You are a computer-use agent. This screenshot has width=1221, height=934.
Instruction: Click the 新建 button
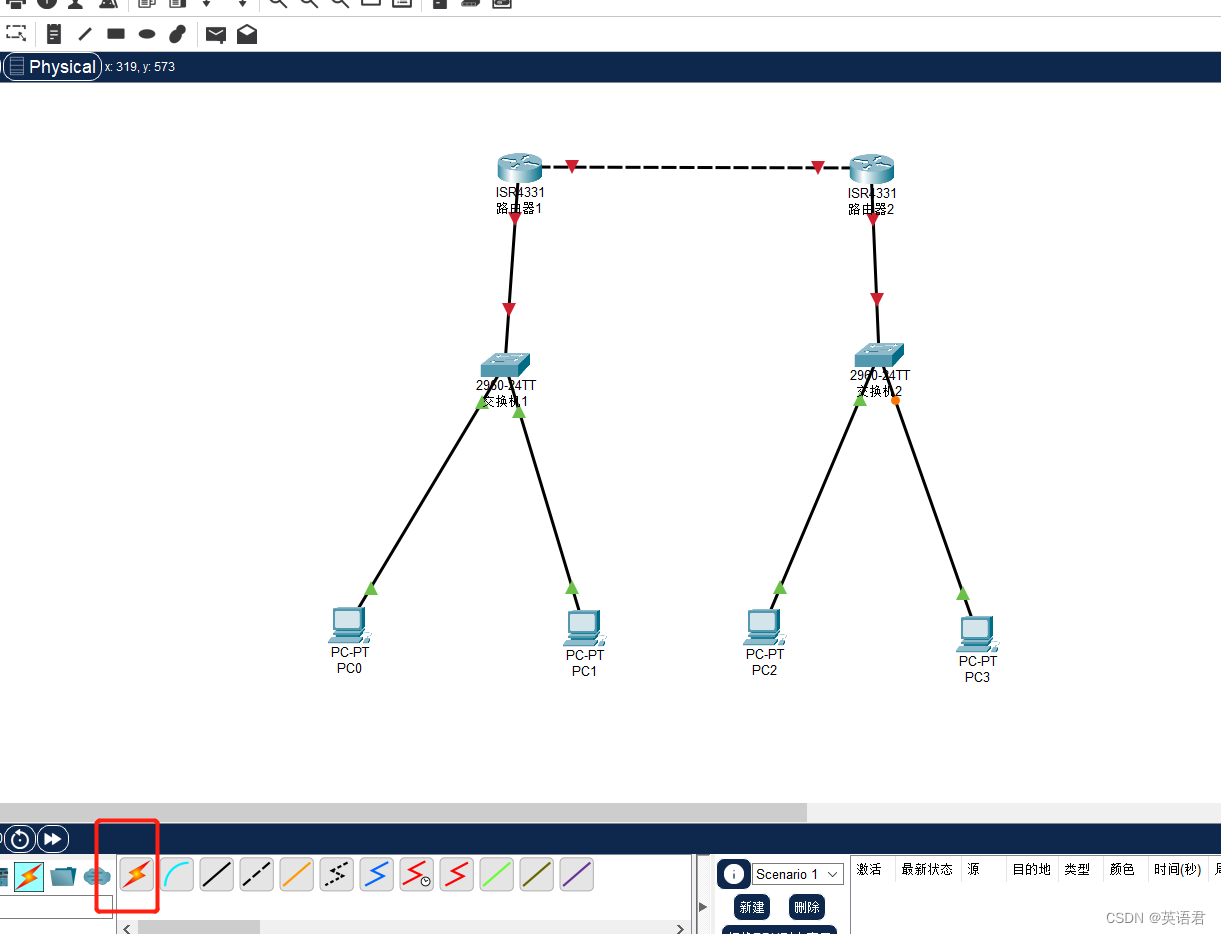752,907
